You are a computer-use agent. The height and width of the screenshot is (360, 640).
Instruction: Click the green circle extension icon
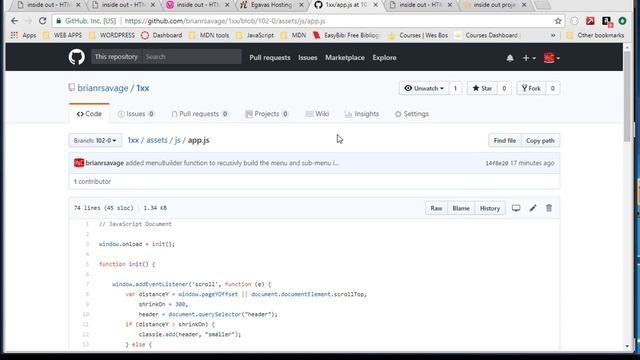622,21
